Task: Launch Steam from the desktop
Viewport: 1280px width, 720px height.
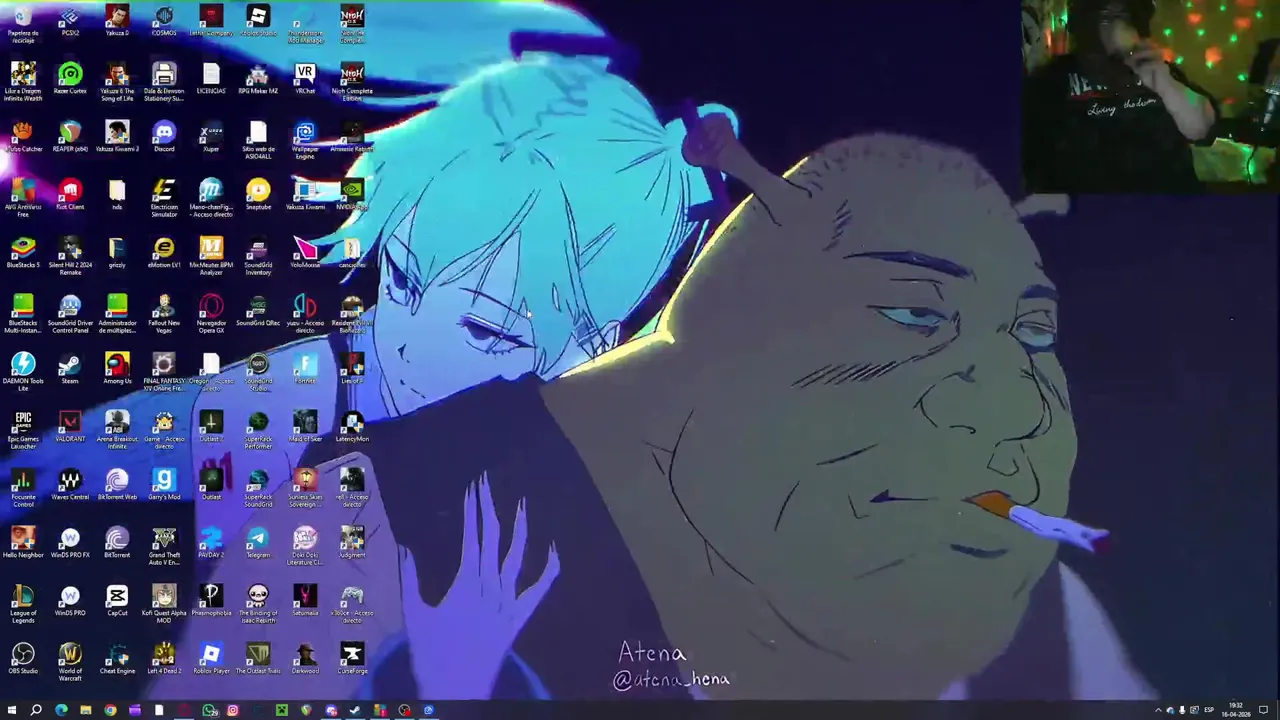Action: 70,370
